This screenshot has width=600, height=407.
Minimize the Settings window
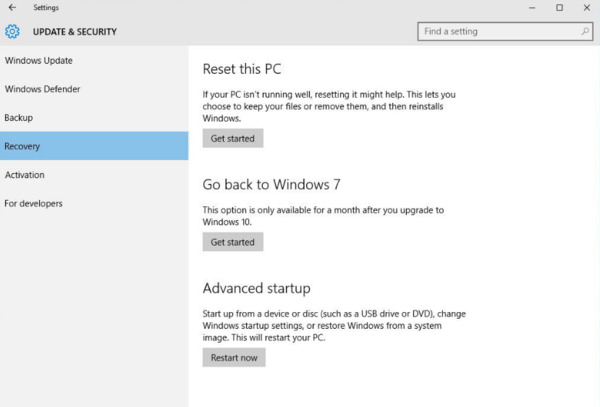(532, 8)
